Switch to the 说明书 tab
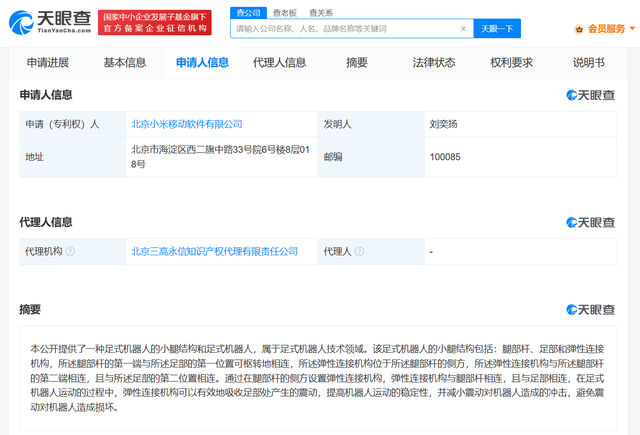The image size is (640, 435). 589,63
